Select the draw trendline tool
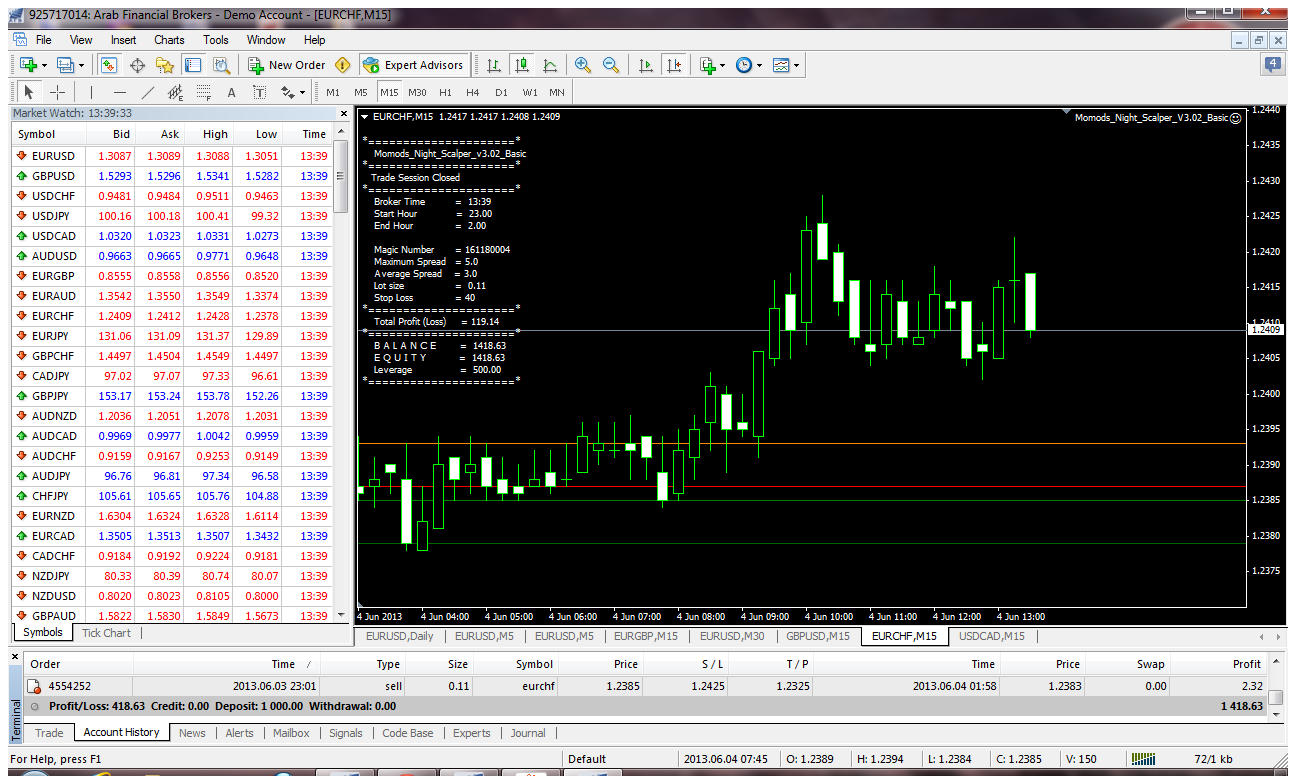Screen dimensions: 1296x776 (148, 93)
